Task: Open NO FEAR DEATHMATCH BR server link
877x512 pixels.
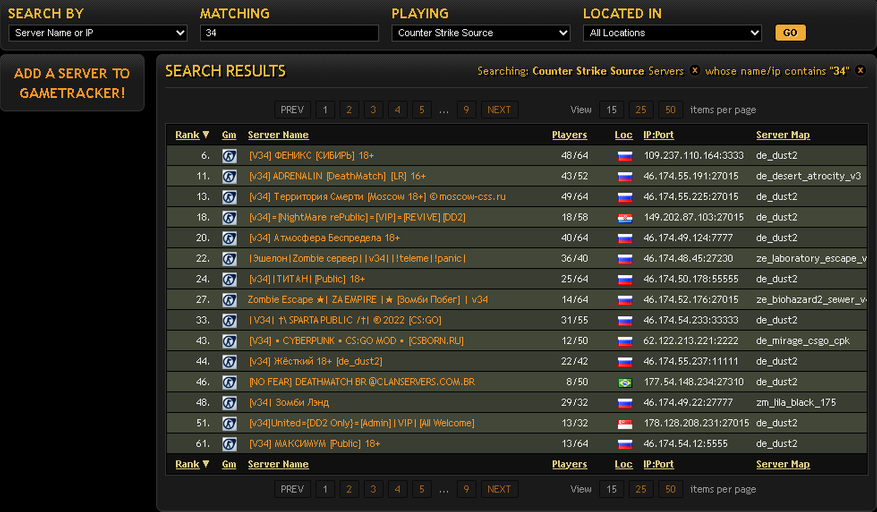Action: coord(362,382)
